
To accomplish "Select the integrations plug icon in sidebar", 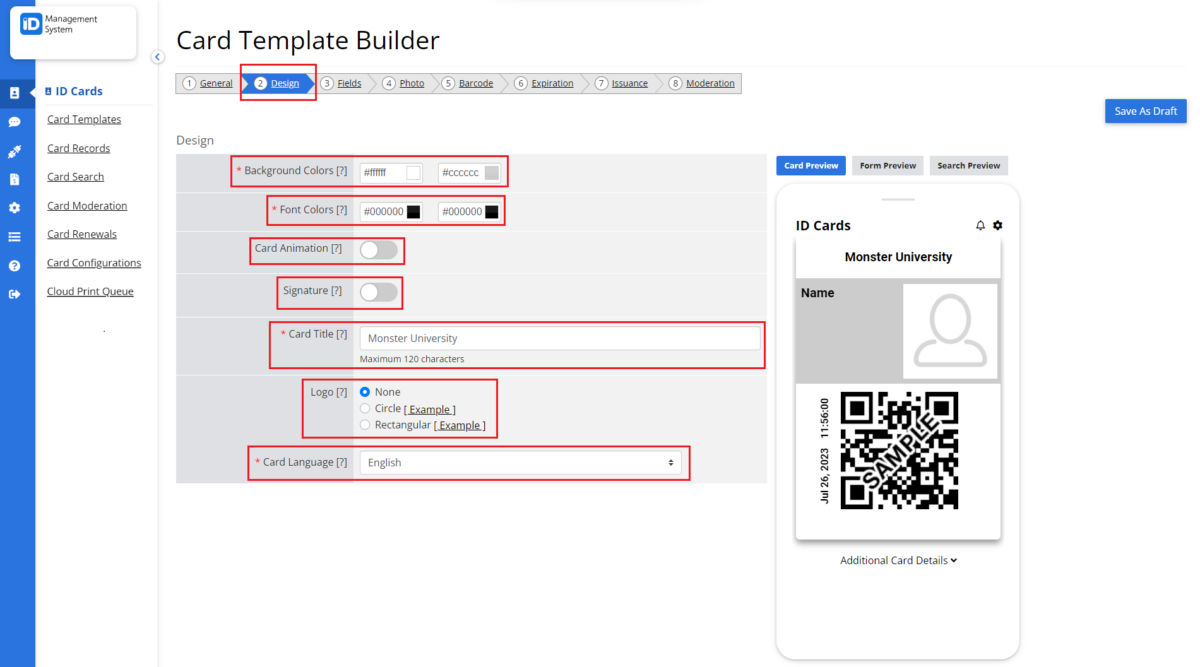I will [16, 152].
